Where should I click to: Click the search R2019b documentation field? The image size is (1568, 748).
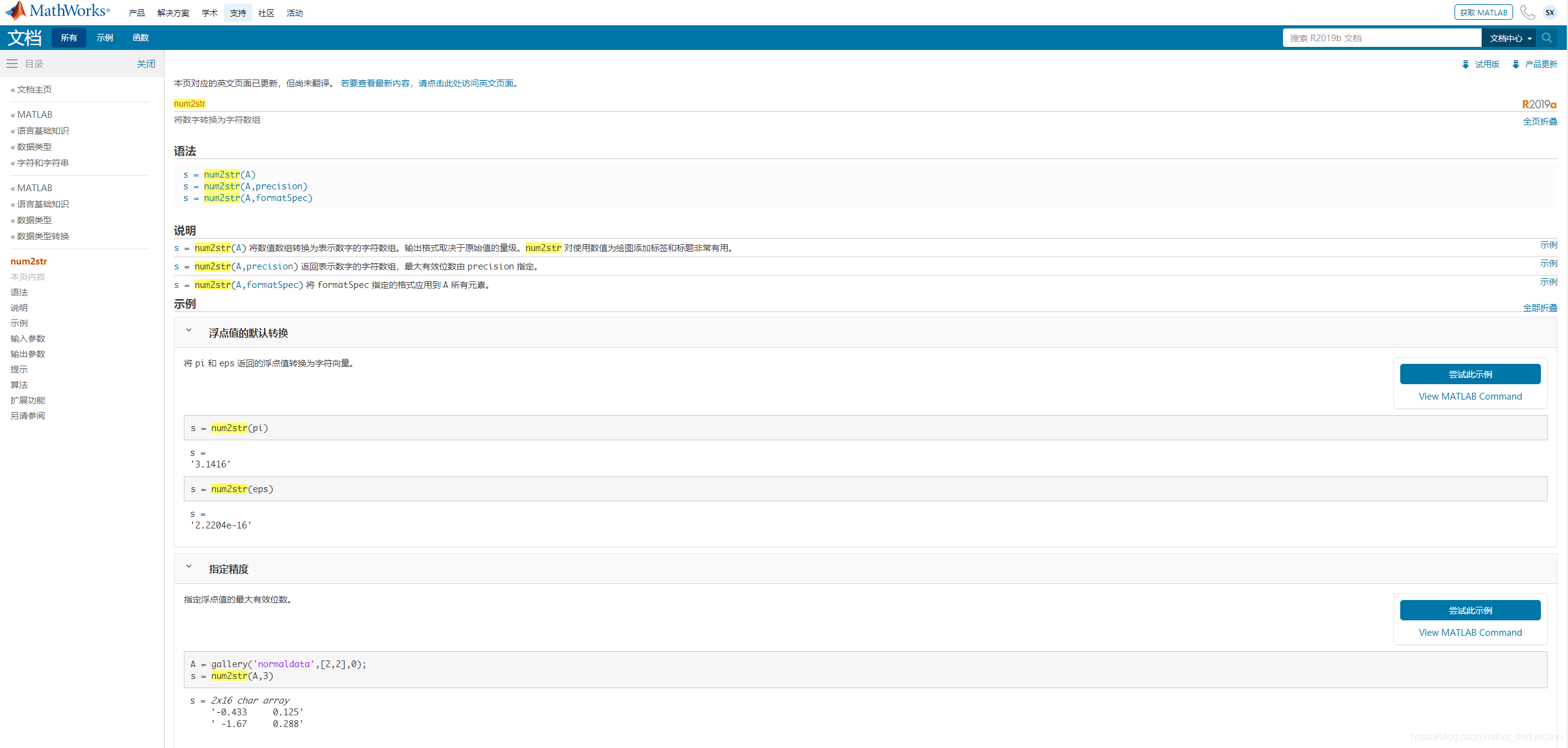pyautogui.click(x=1381, y=38)
